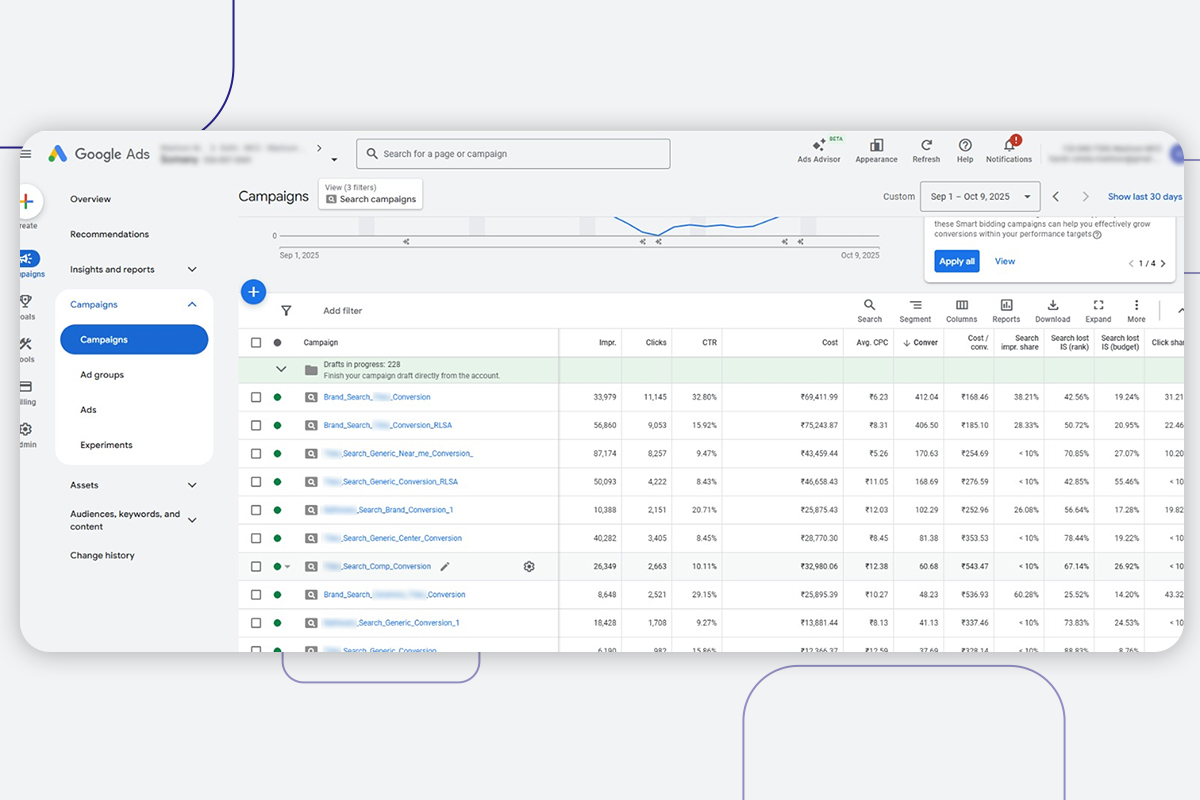Click the Refresh icon
The height and width of the screenshot is (800, 1200).
tap(926, 150)
